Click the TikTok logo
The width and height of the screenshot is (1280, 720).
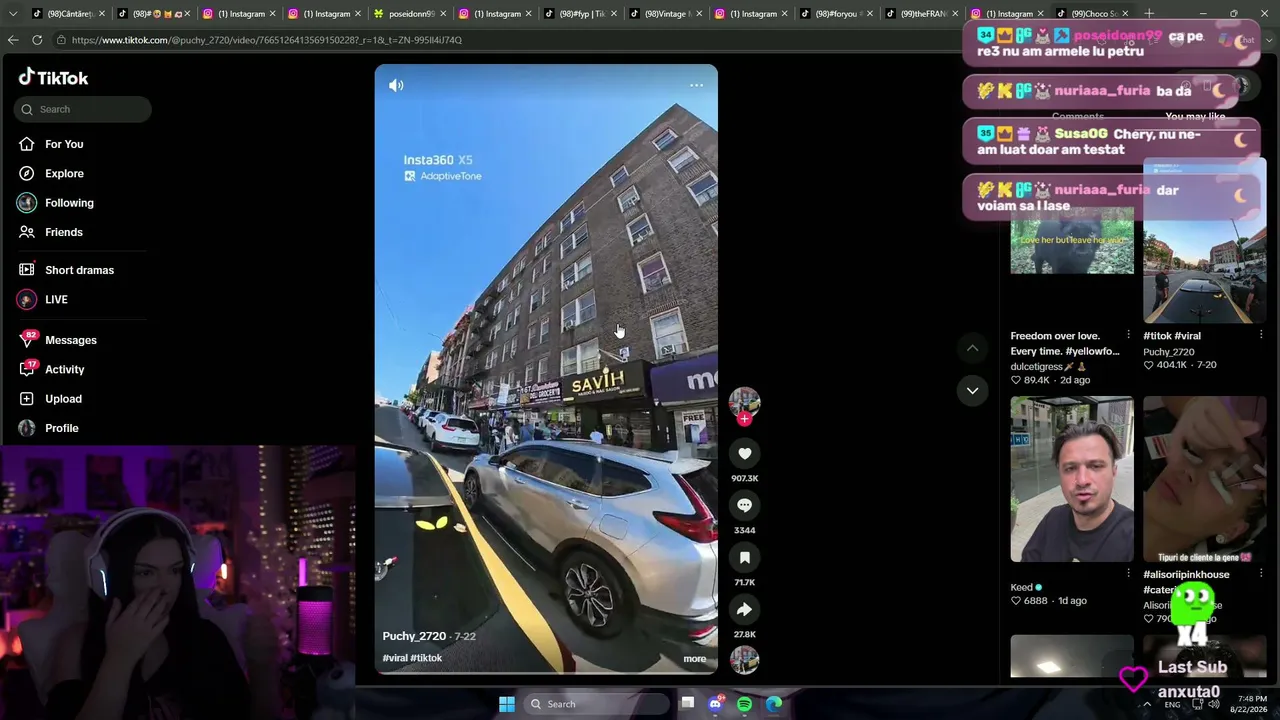tap(54, 78)
